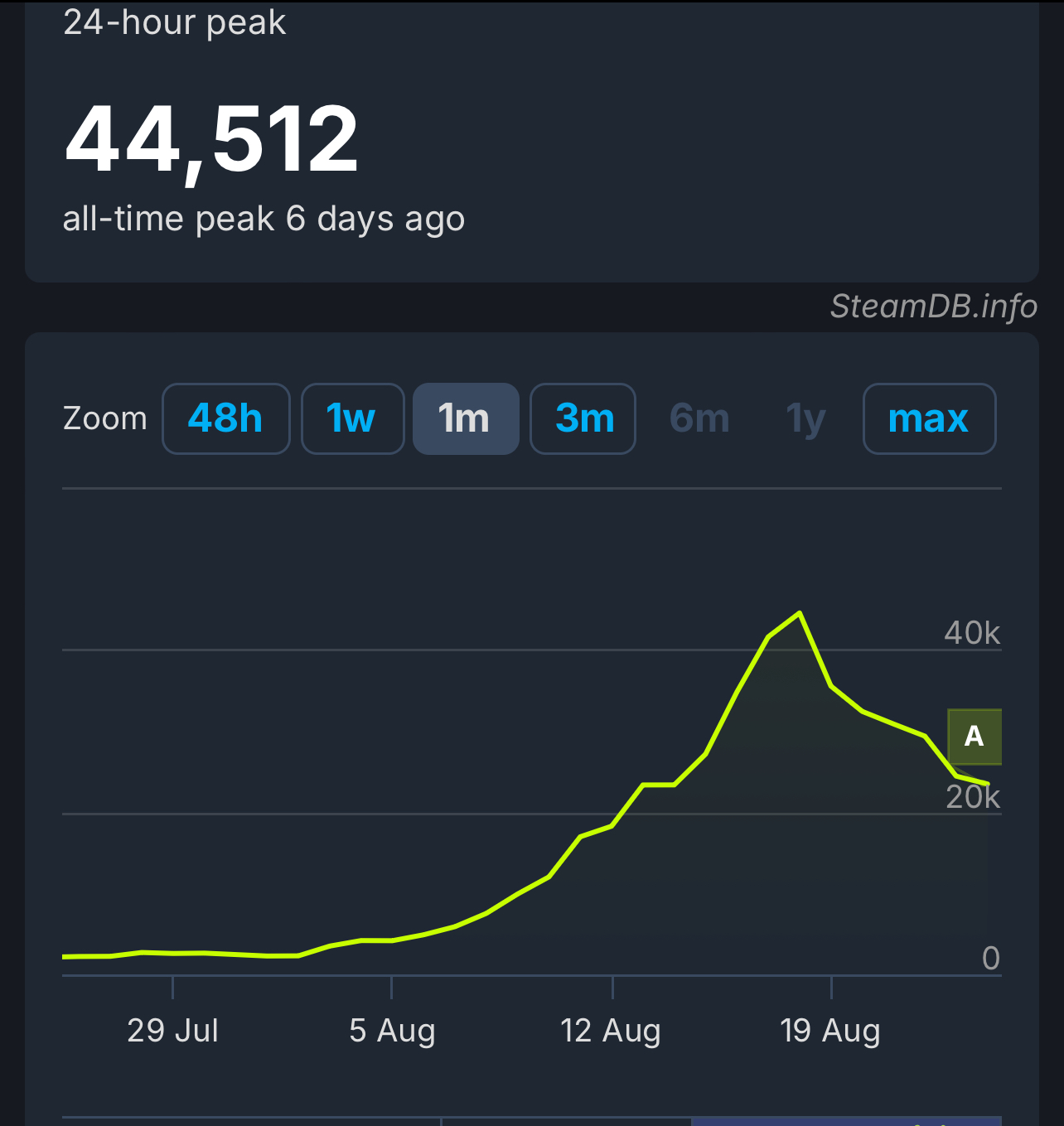Click the 'A' annotation flag on chart
This screenshot has width=1064, height=1126.
(975, 736)
